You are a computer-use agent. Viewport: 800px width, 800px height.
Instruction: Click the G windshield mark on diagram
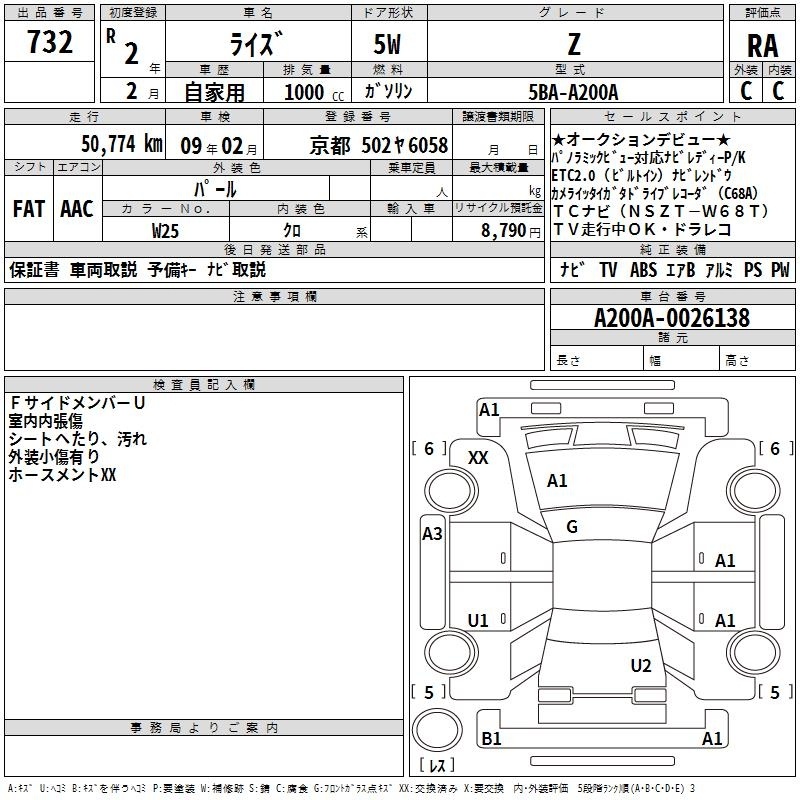(x=572, y=527)
